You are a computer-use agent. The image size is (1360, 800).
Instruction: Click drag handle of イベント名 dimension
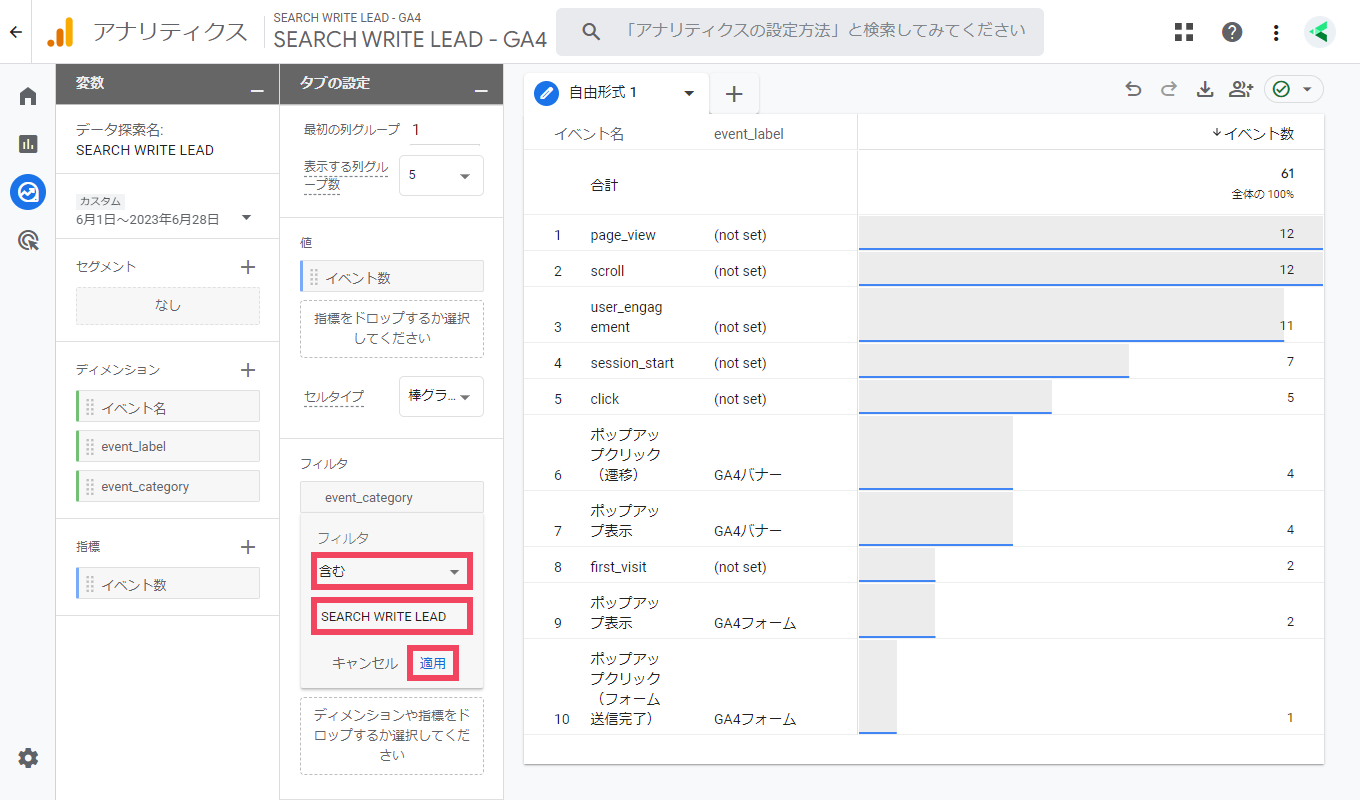(90, 407)
